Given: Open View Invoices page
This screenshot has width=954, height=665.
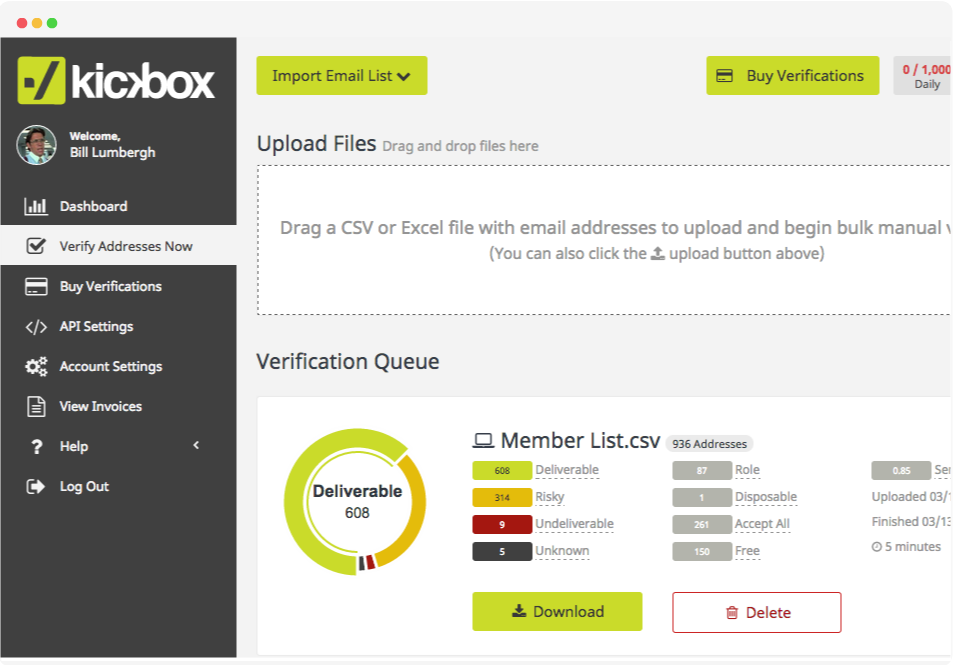Looking at the screenshot, I should 119,406.
